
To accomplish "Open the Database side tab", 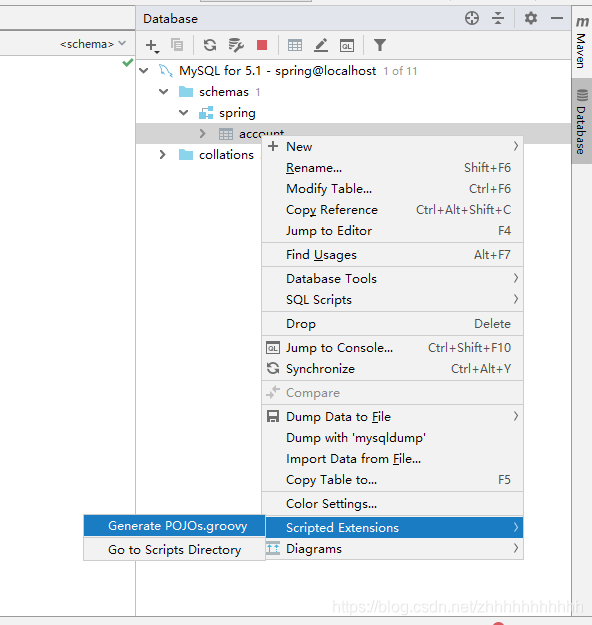I will coord(582,122).
